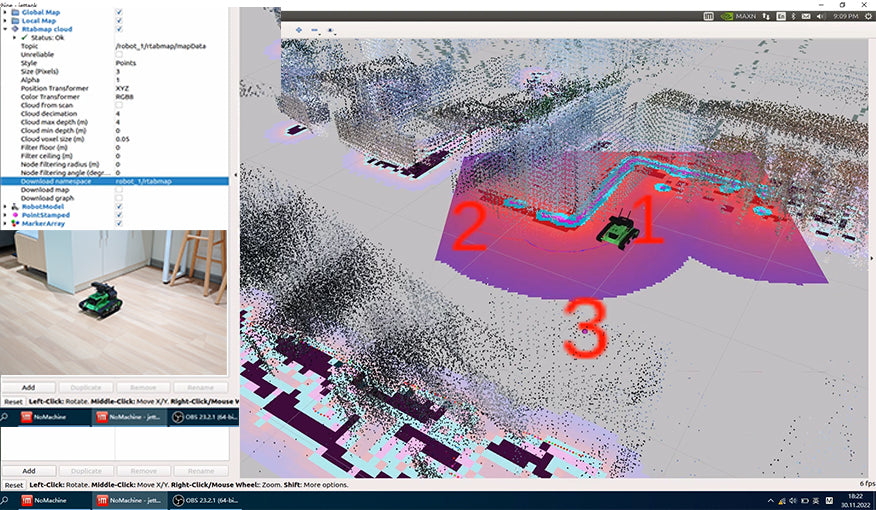The image size is (876, 510).
Task: Enable the Cloud from scan checkbox
Action: [119, 104]
